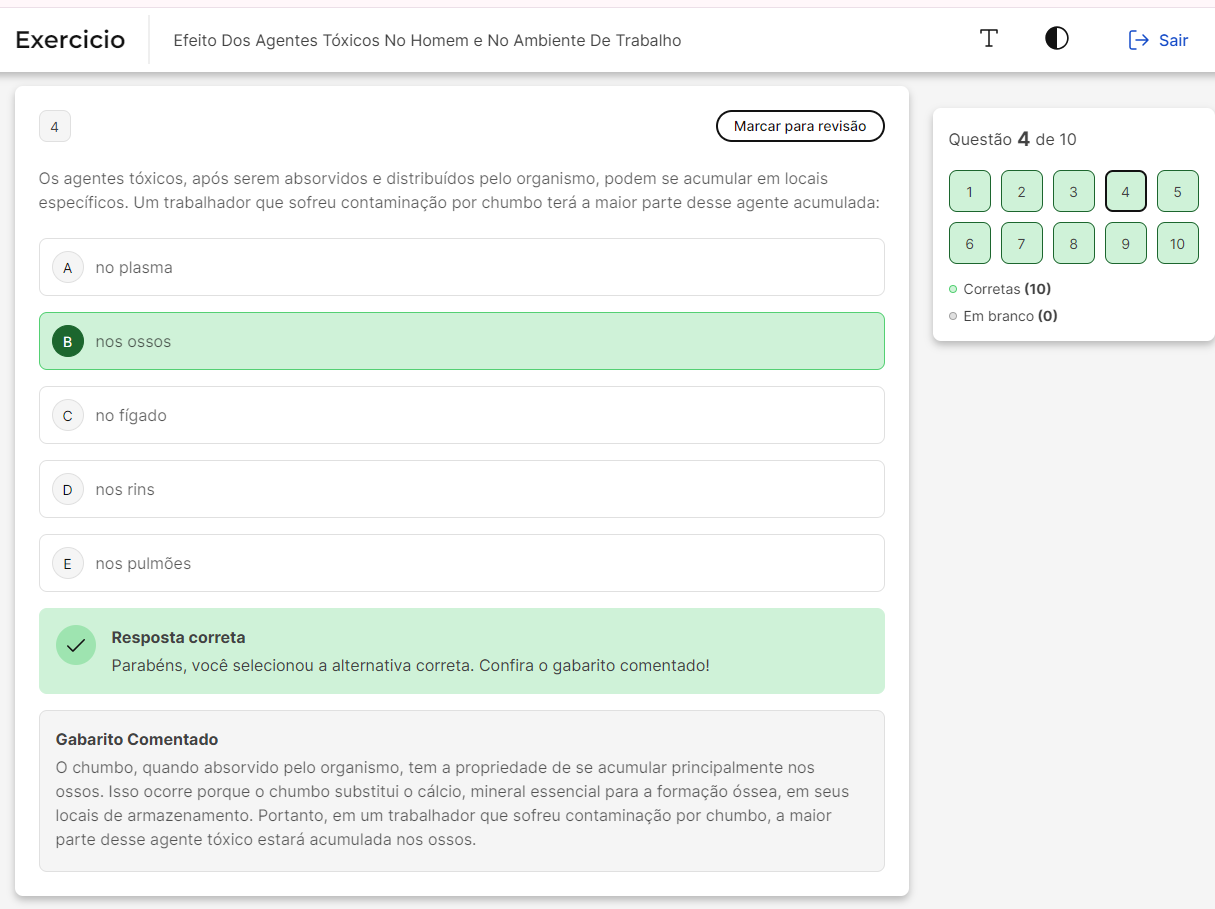Toggle the high contrast icon

(x=1057, y=39)
